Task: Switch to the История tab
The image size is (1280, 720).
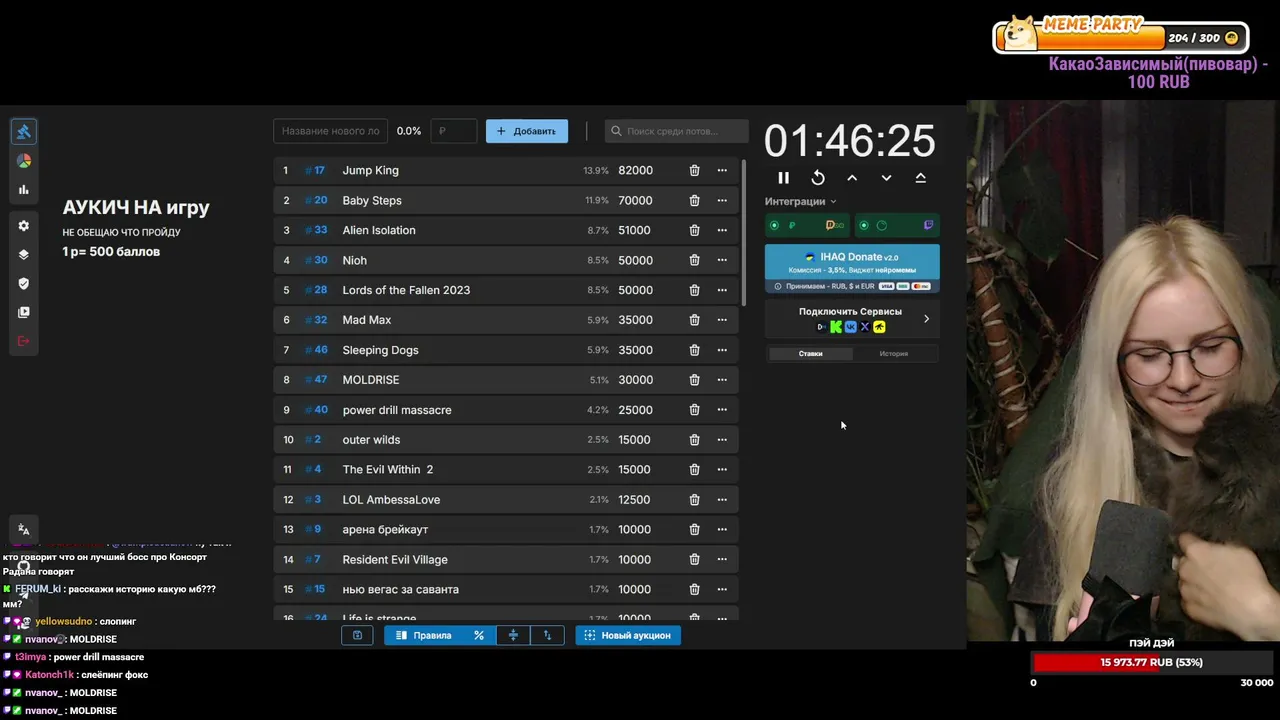Action: click(x=894, y=353)
